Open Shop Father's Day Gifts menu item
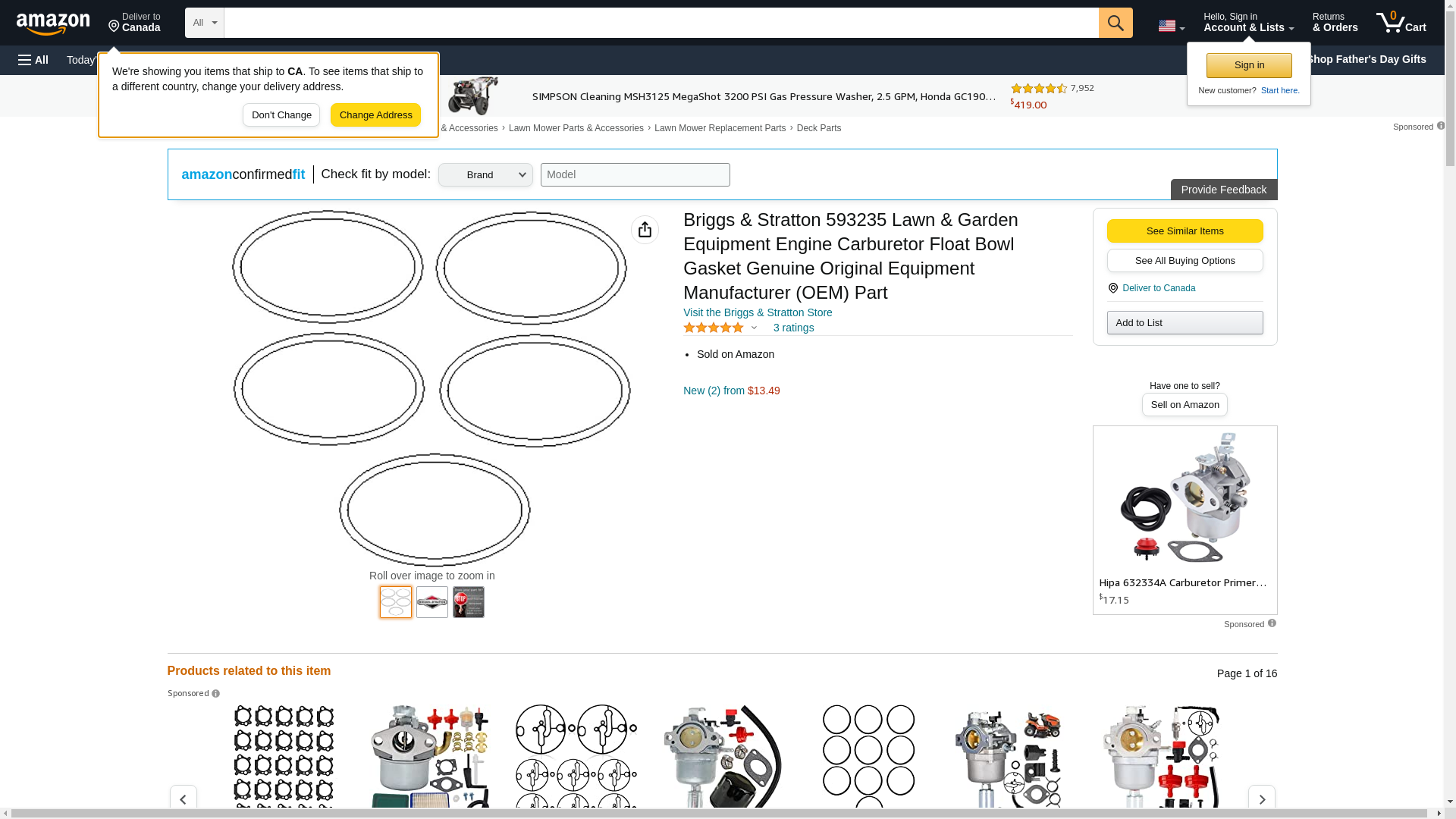This screenshot has height=819, width=1456. (x=1366, y=59)
